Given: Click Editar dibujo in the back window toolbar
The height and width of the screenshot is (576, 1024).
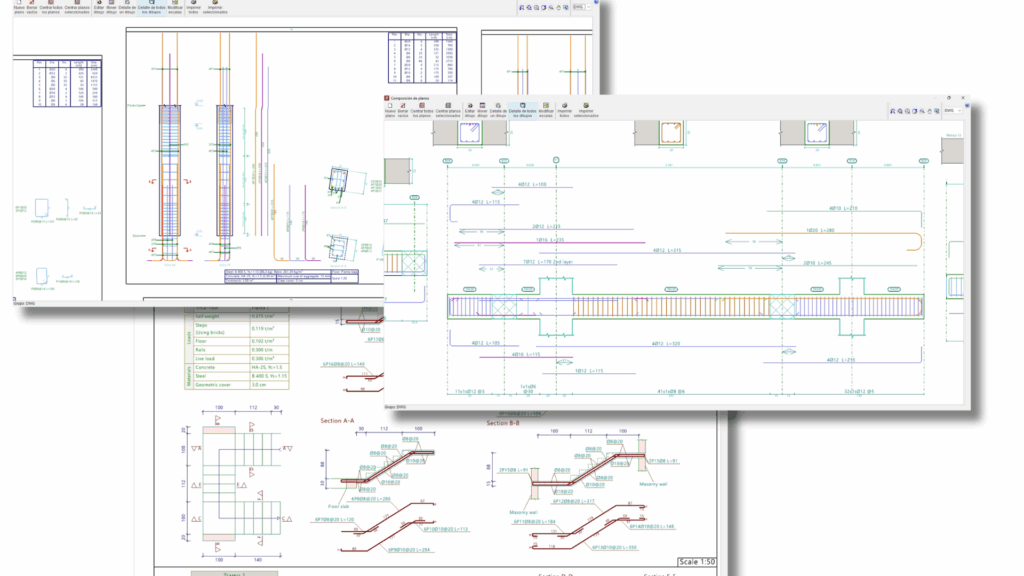Looking at the screenshot, I should click(x=99, y=7).
